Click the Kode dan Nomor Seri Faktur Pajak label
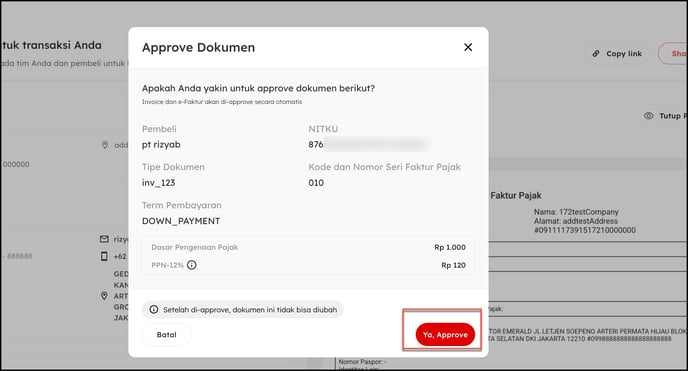688x371 pixels. point(384,167)
